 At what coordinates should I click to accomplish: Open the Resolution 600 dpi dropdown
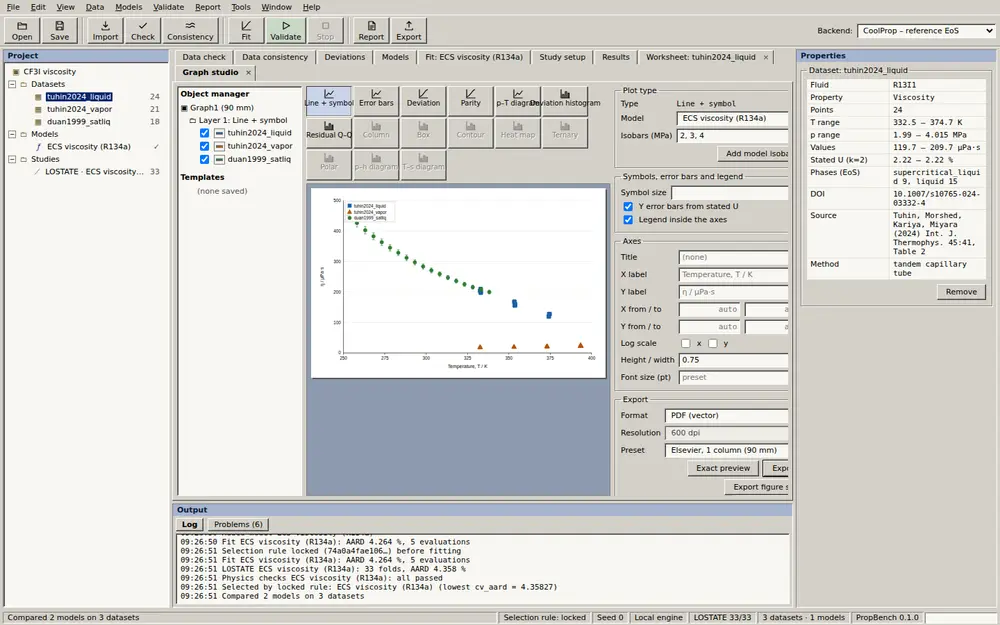(x=726, y=433)
